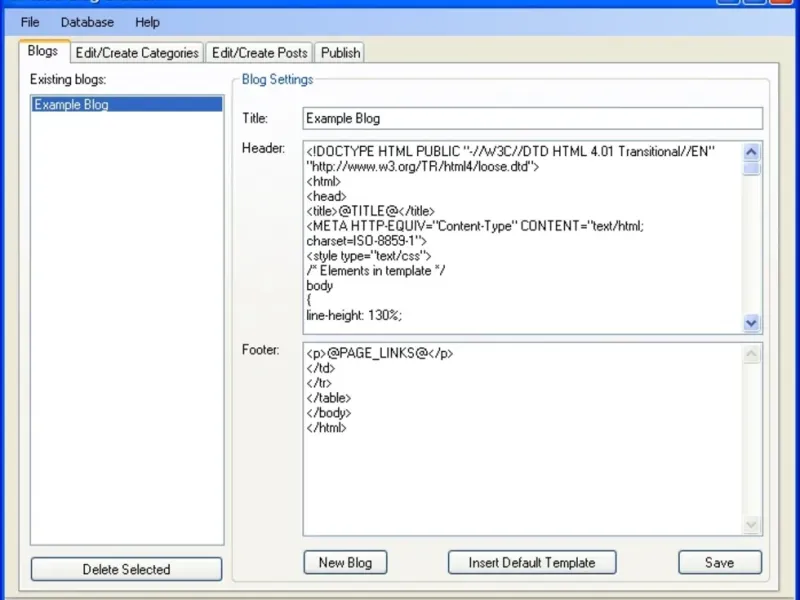Screen dimensions: 800x600
Task: Click the @PAGE_LINKS@ line in Footer
Action: [380, 354]
